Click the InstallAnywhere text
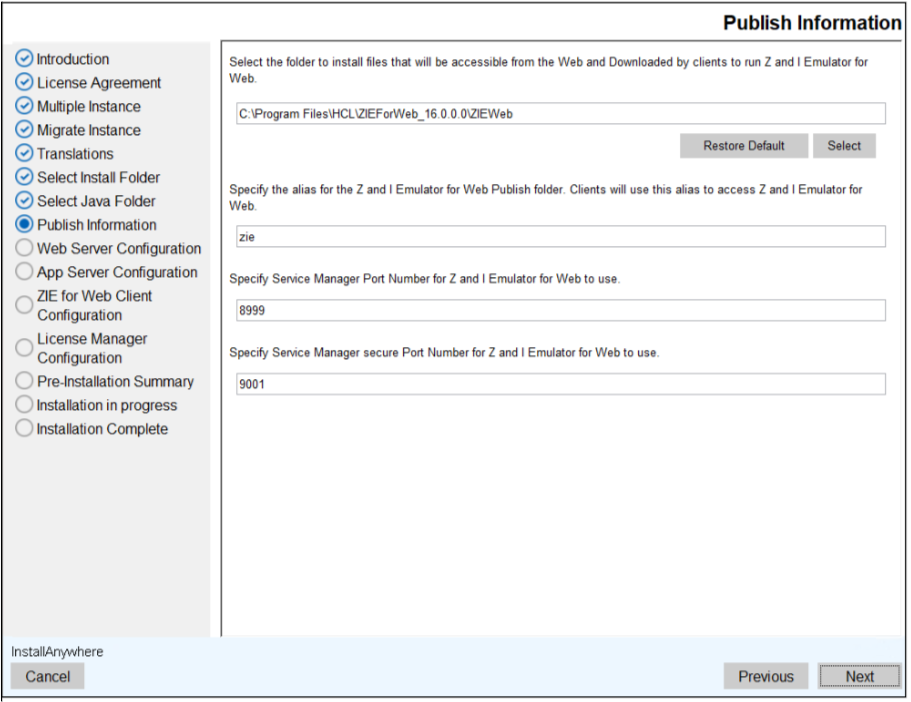The width and height of the screenshot is (911, 702). (x=57, y=651)
